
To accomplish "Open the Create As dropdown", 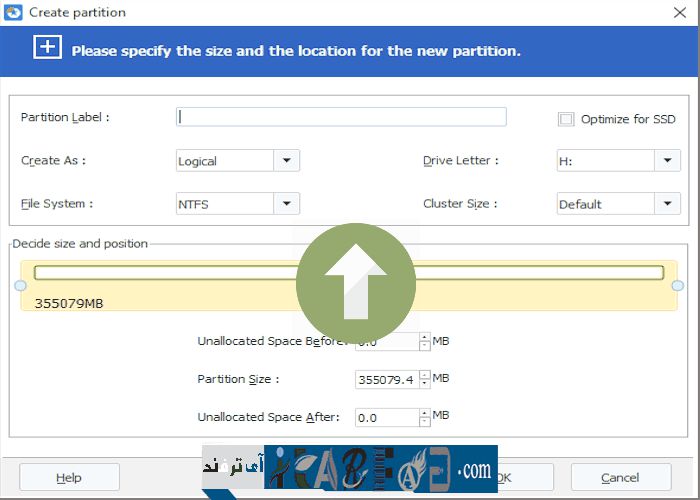I will pyautogui.click(x=286, y=161).
